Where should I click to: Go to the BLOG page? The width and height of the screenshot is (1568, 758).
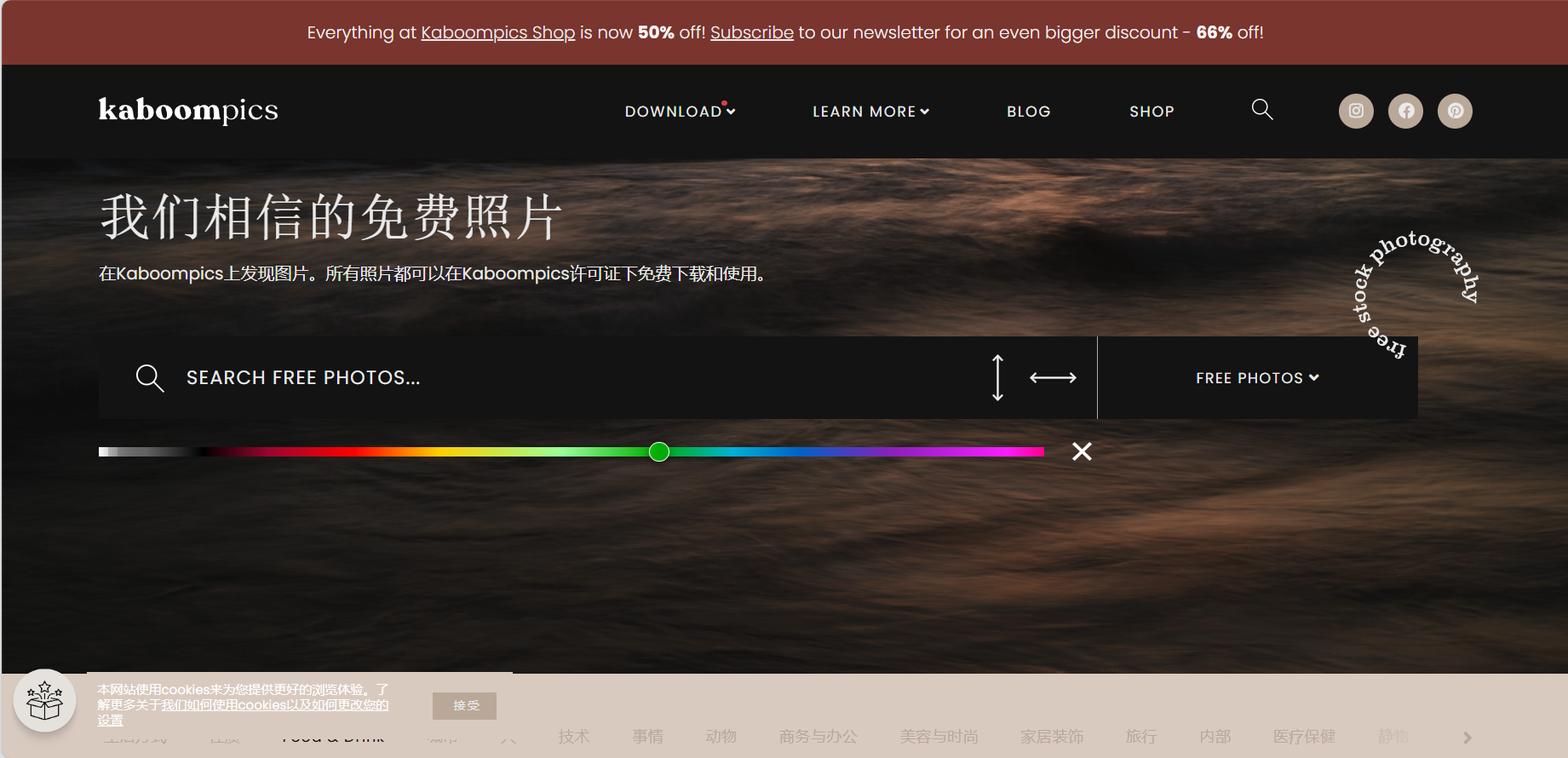pyautogui.click(x=1028, y=112)
